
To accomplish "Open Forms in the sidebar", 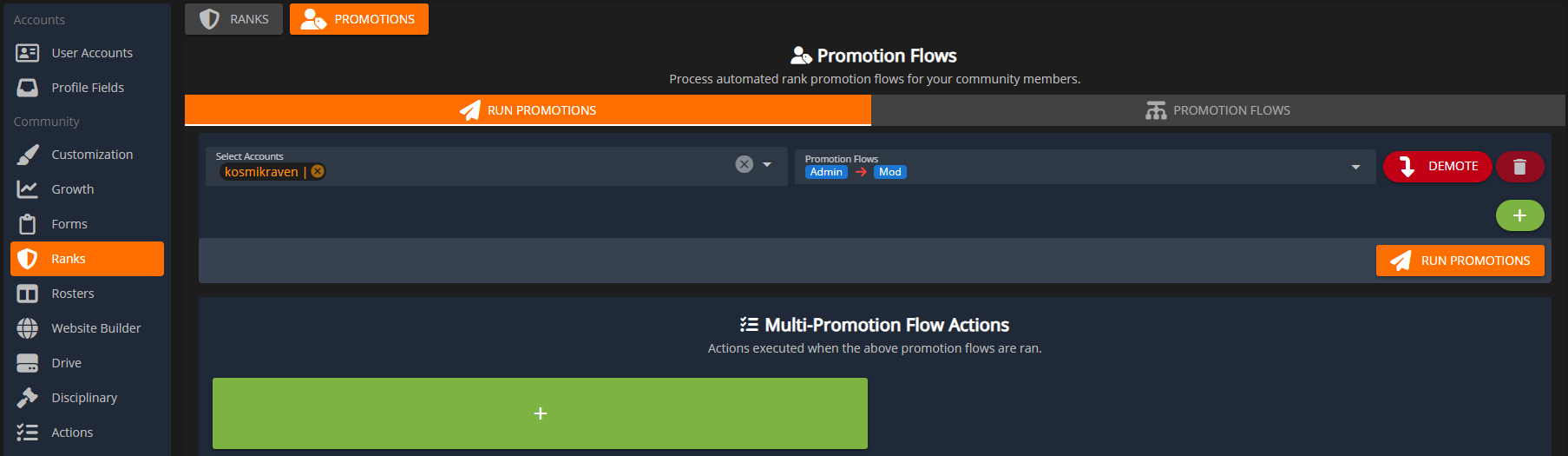I will coord(69,224).
